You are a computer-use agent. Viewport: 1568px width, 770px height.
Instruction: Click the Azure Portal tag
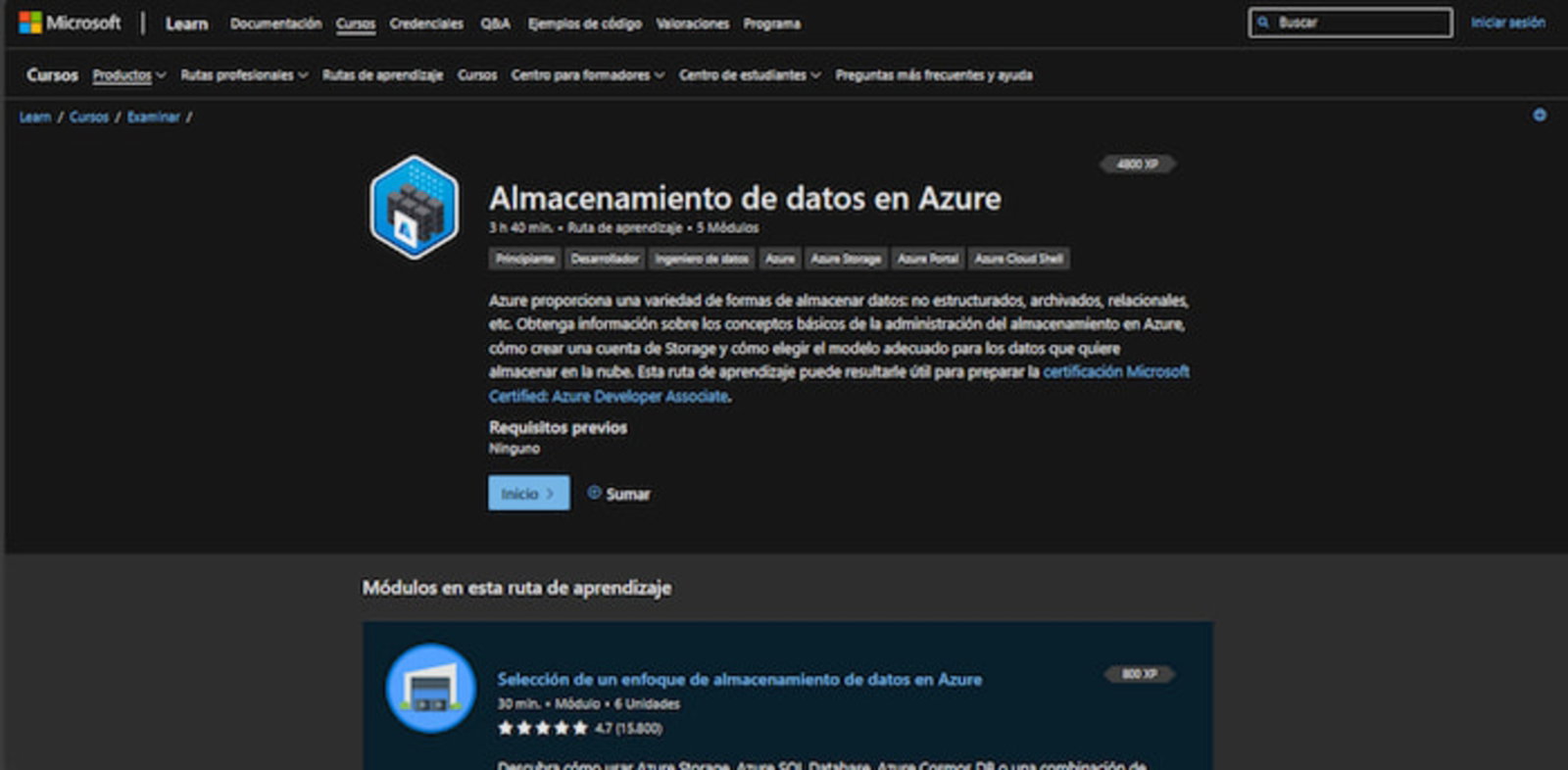tap(928, 259)
